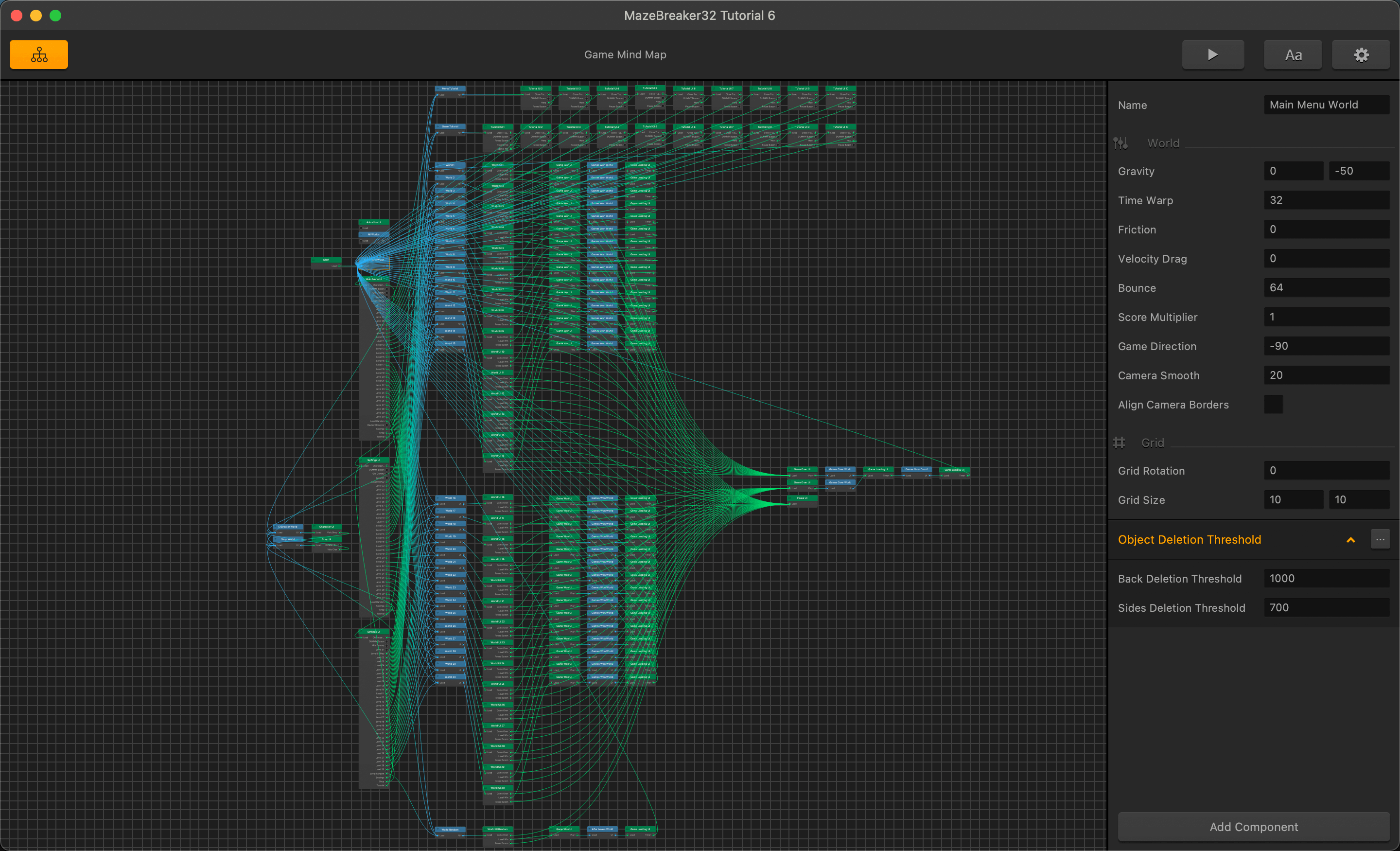
Task: Click the Grid section hash icon
Action: [1119, 442]
